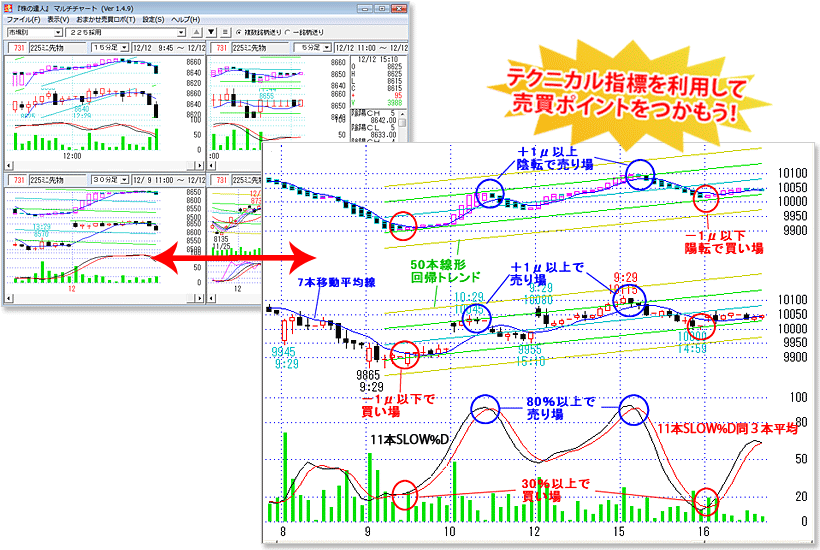Open the 30分足 timeframe dropdown
This screenshot has height=550, width=820.
click(x=124, y=180)
